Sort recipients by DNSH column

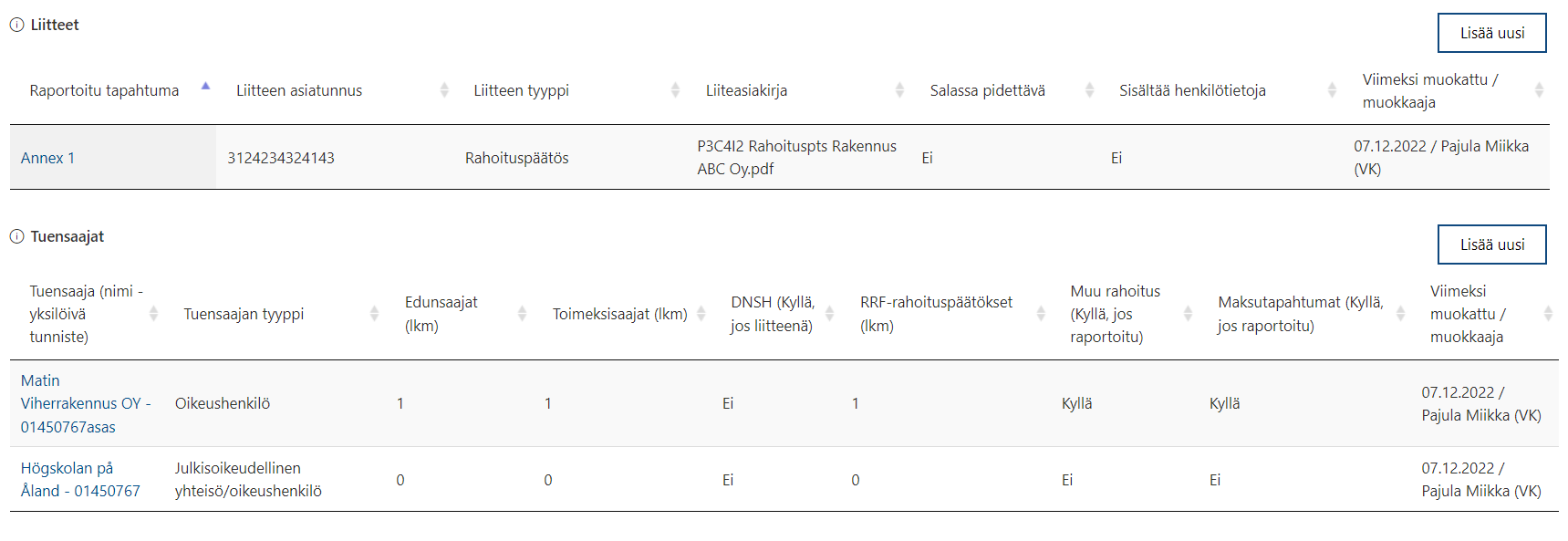[830, 314]
